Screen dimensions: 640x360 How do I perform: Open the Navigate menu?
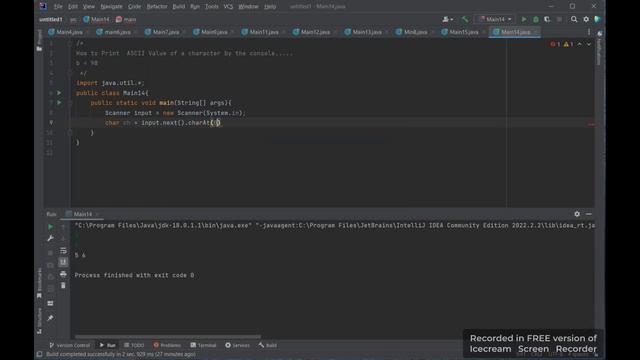[x=111, y=7]
